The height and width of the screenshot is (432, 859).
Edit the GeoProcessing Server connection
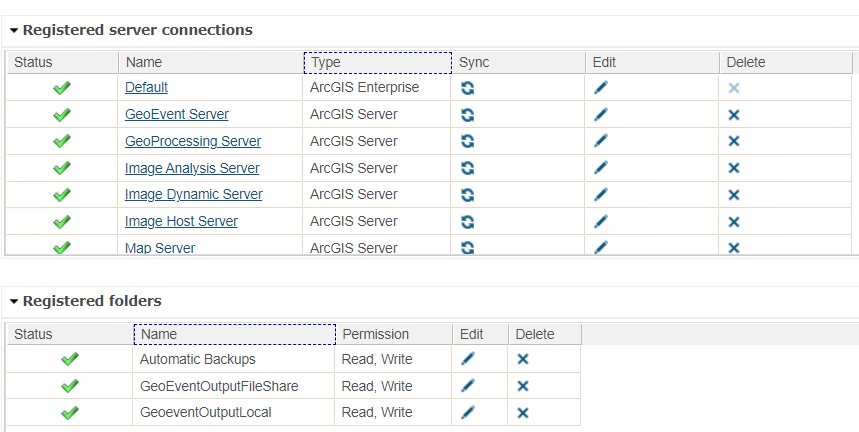coord(600,141)
